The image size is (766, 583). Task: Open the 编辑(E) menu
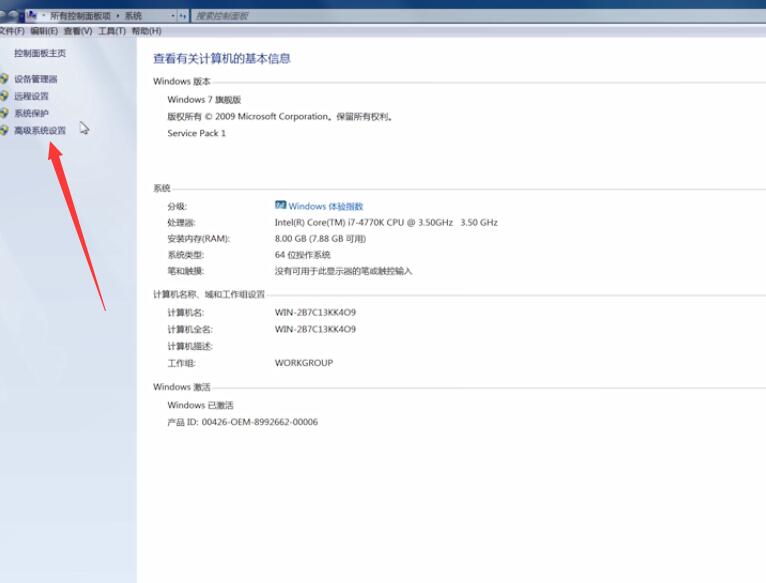point(44,31)
